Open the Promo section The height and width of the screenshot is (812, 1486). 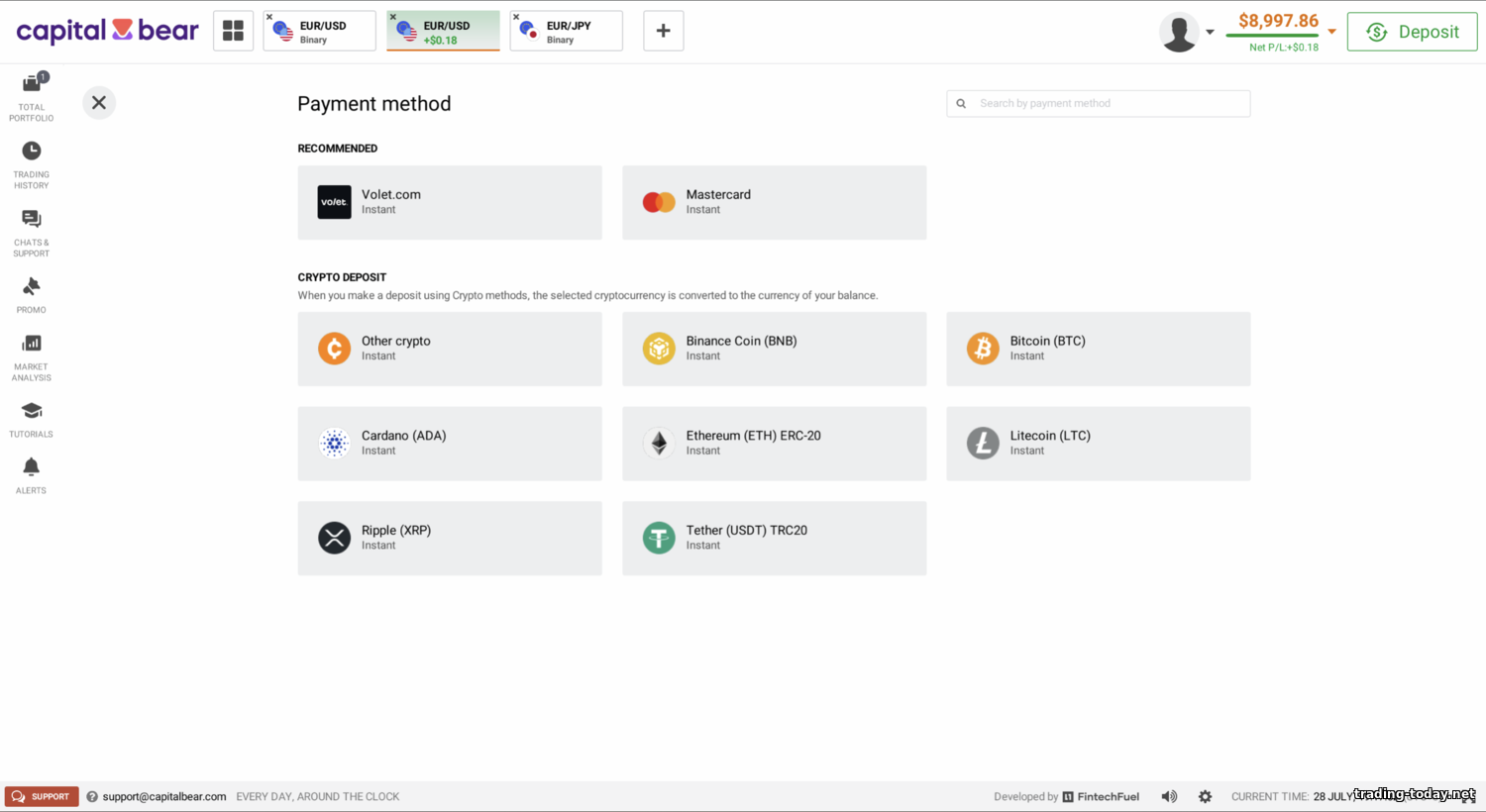point(32,295)
